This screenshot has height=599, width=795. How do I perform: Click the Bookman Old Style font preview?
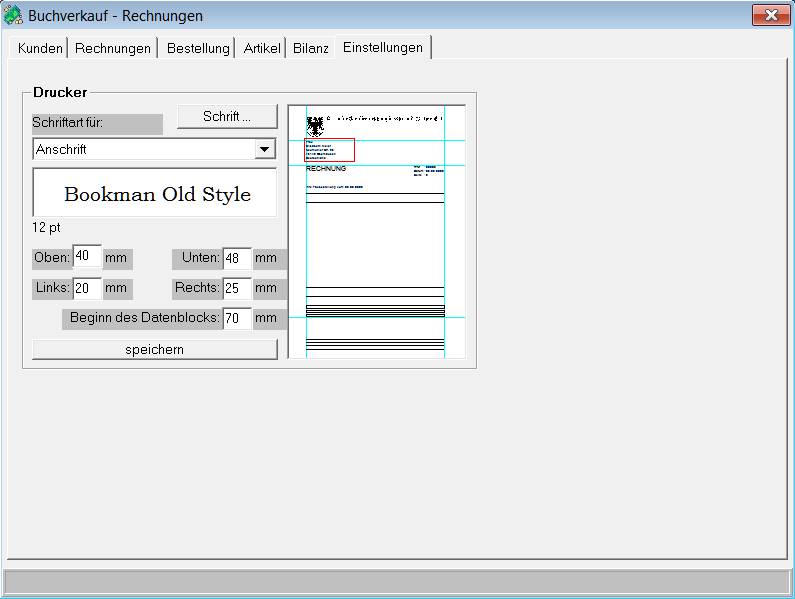[x=155, y=193]
